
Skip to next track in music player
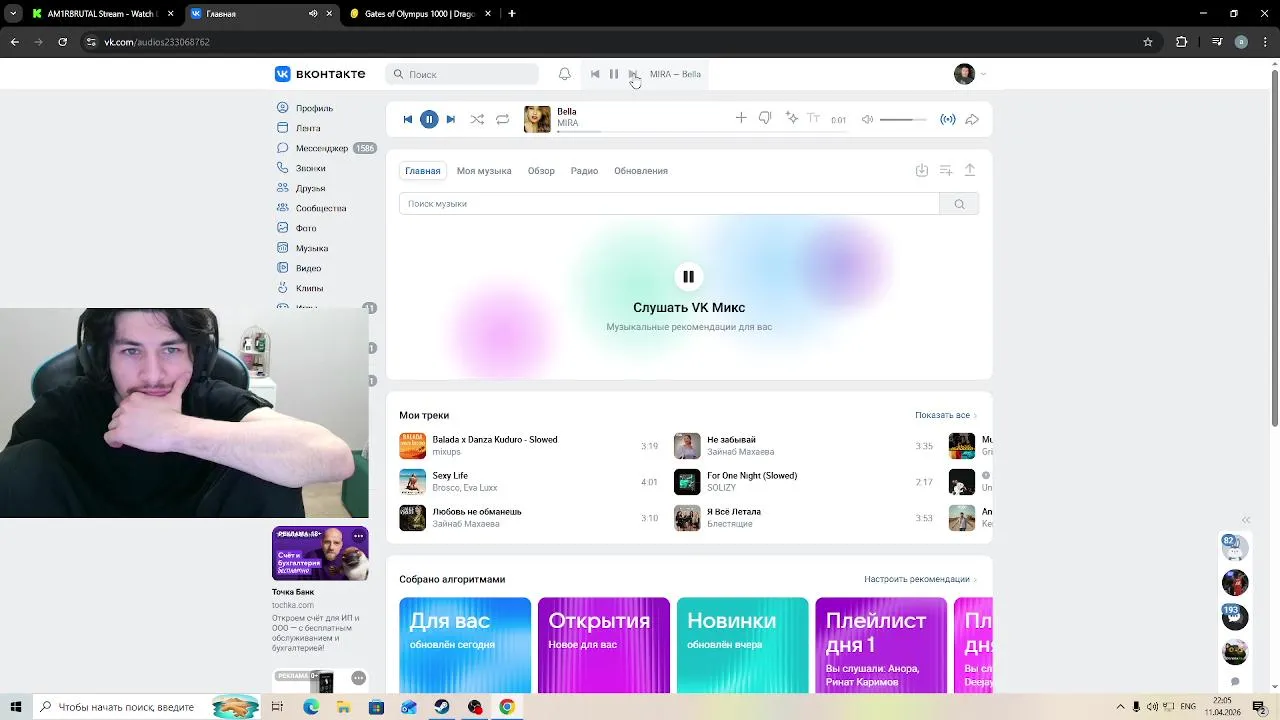click(x=451, y=119)
